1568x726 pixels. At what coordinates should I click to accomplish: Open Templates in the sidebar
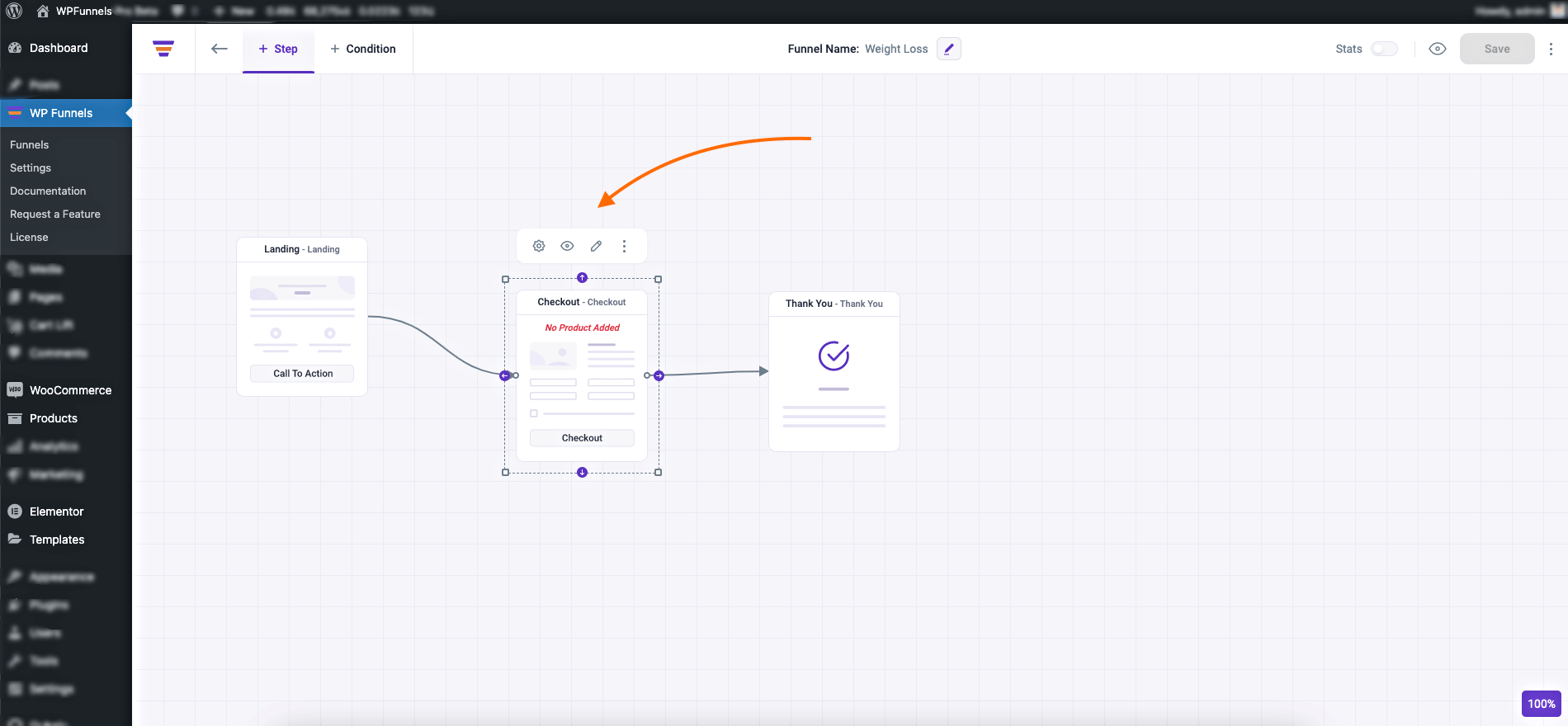point(57,540)
